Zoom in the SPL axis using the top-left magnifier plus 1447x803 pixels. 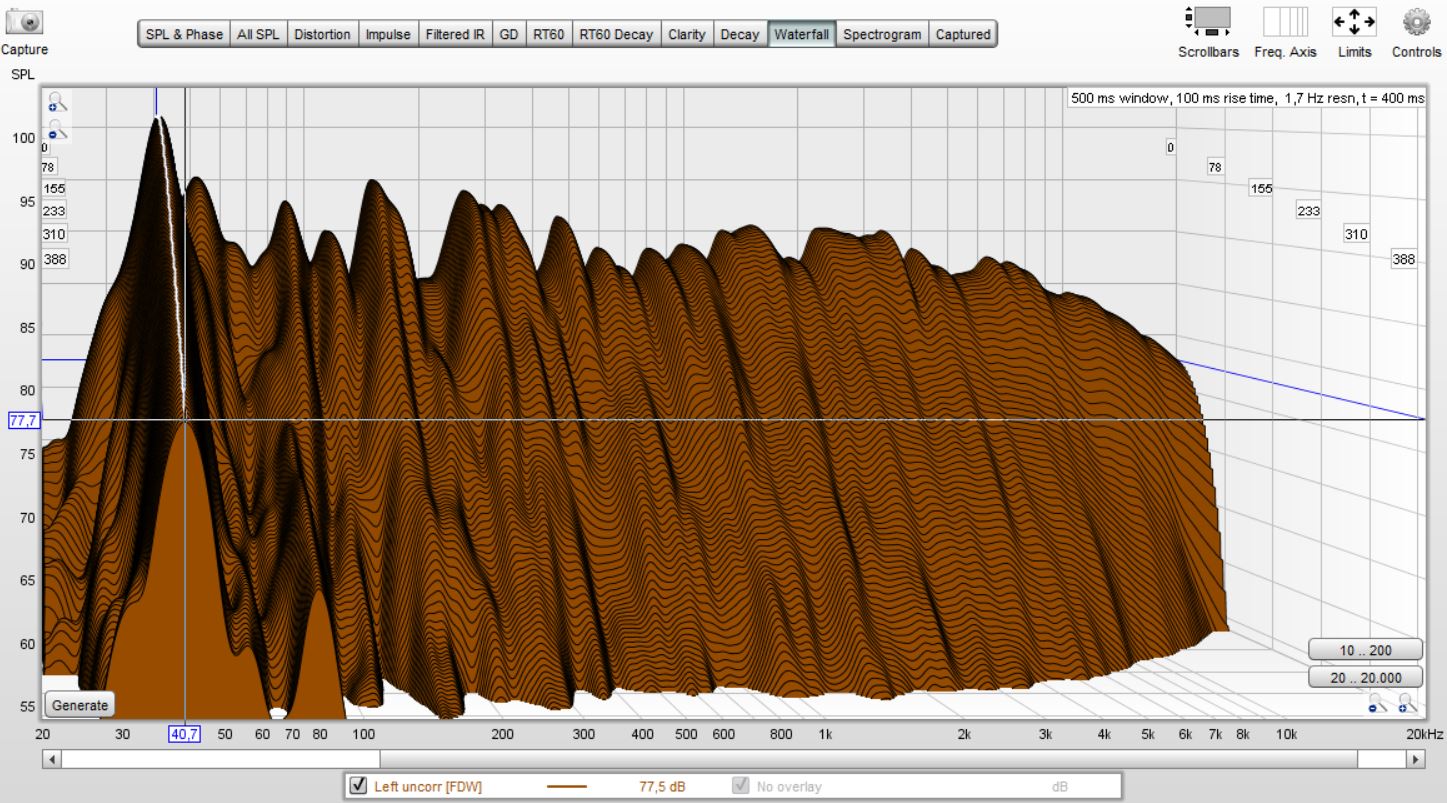(x=57, y=100)
